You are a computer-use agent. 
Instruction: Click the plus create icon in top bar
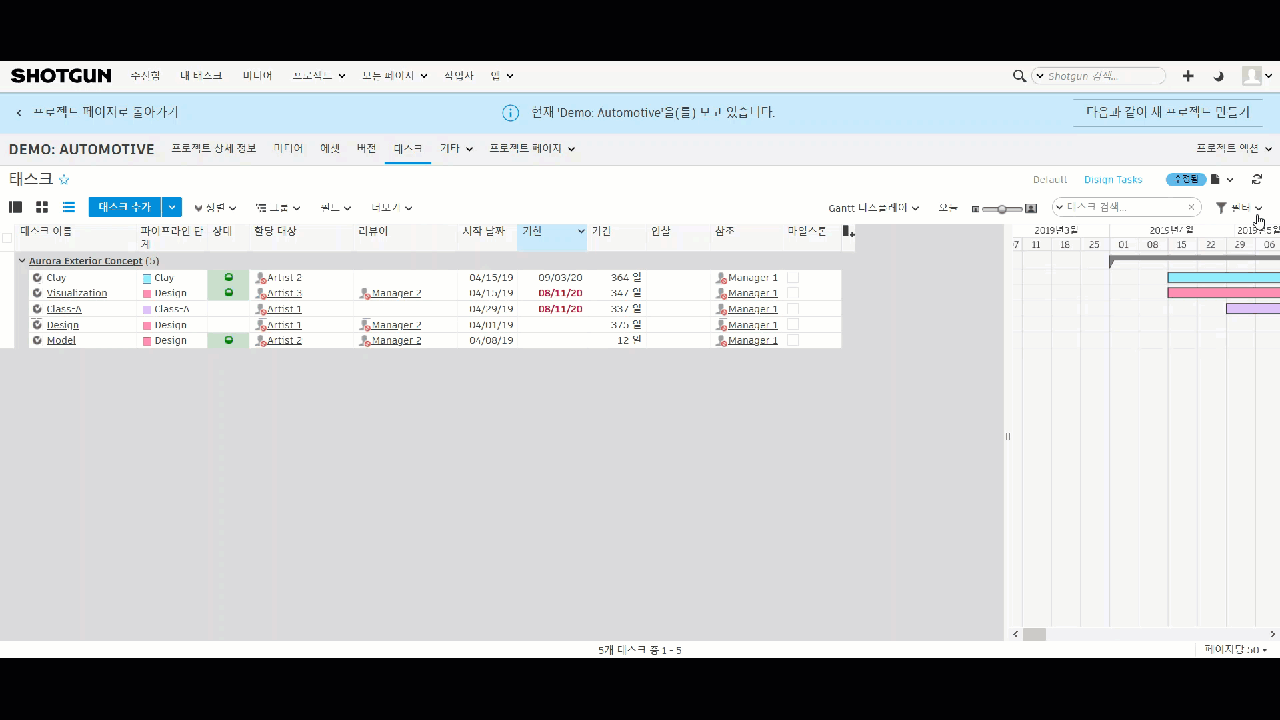click(x=1188, y=76)
